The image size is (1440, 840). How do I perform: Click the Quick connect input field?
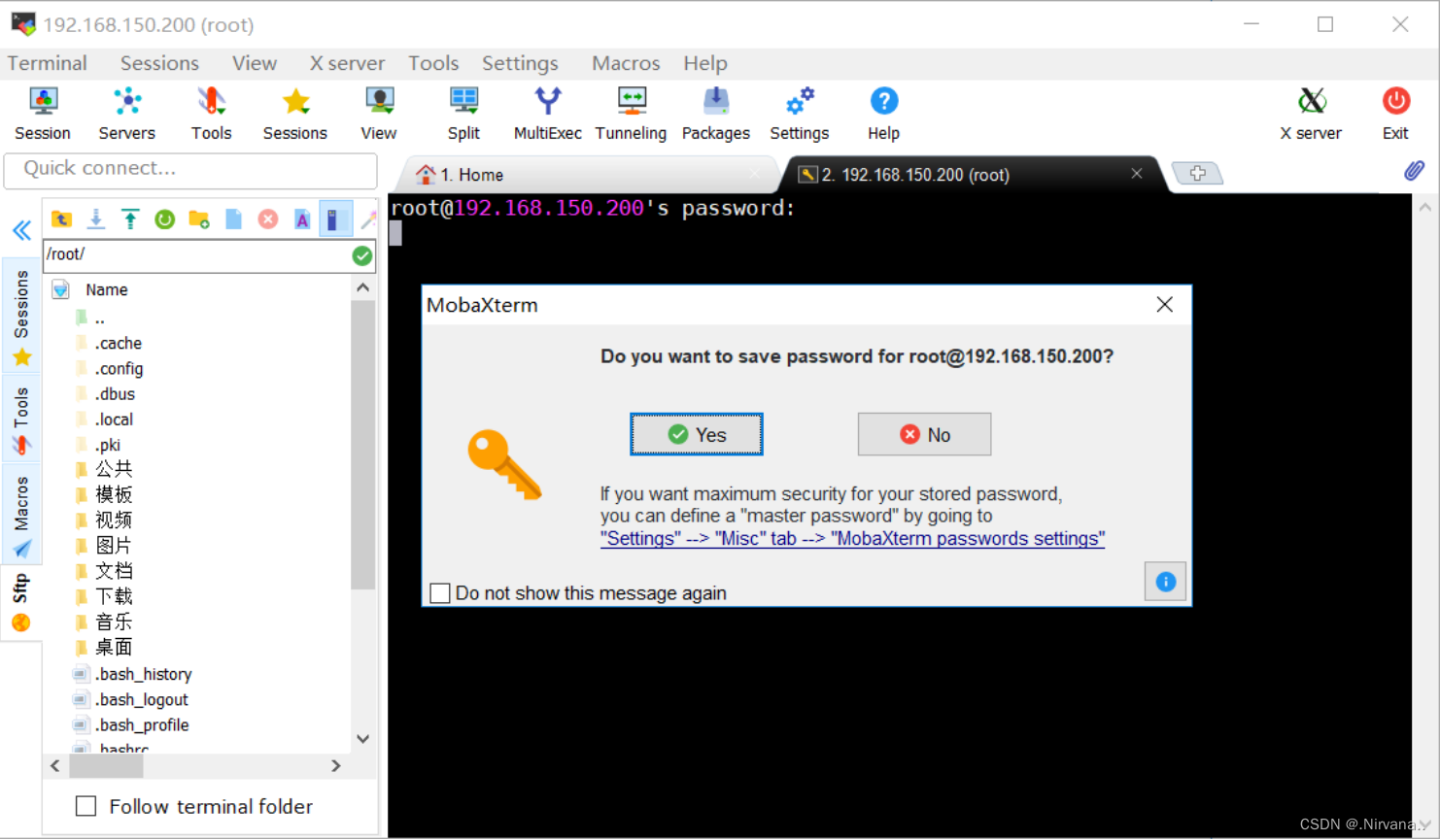coord(190,169)
